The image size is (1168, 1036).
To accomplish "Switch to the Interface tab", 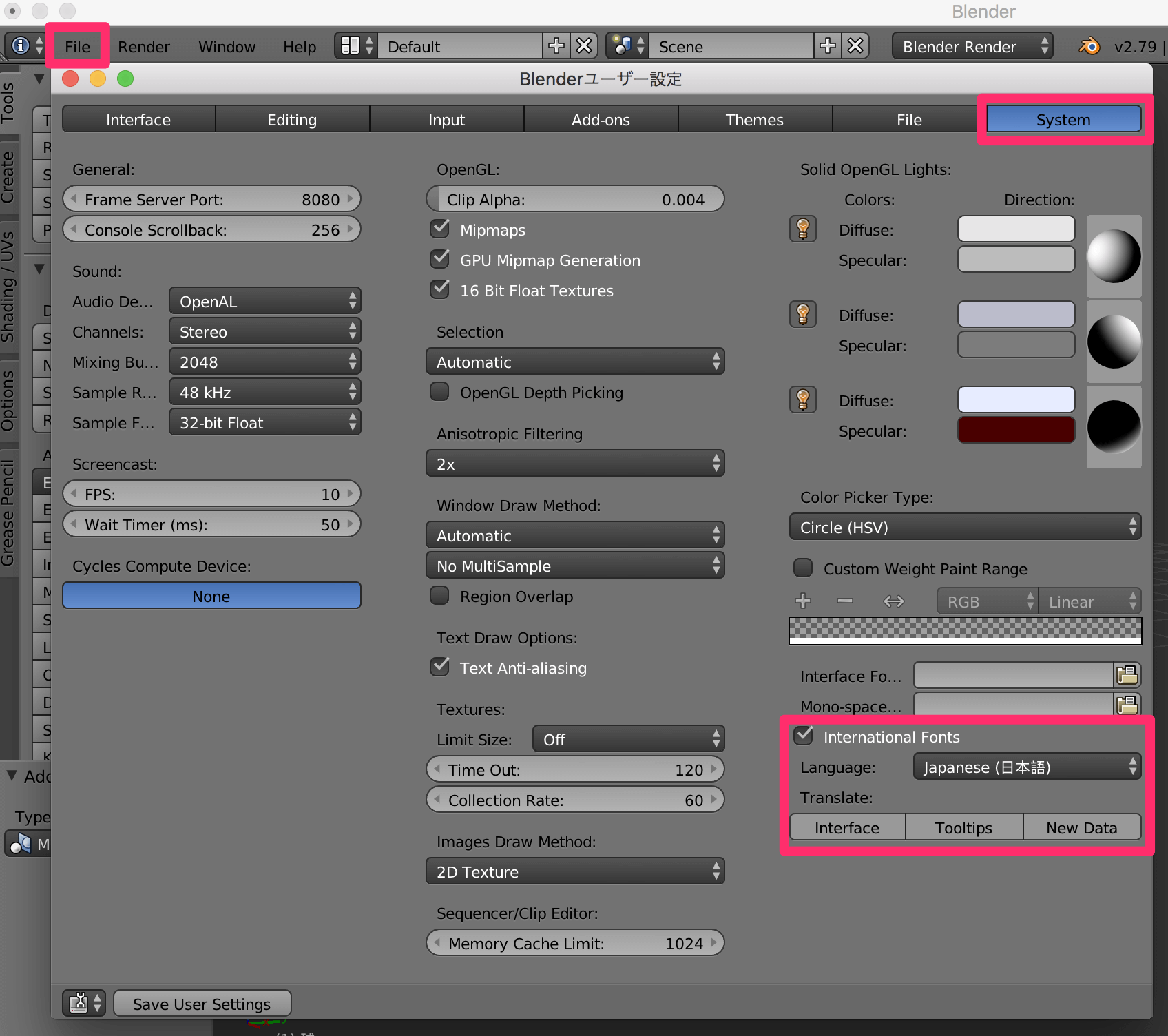I will (x=138, y=119).
